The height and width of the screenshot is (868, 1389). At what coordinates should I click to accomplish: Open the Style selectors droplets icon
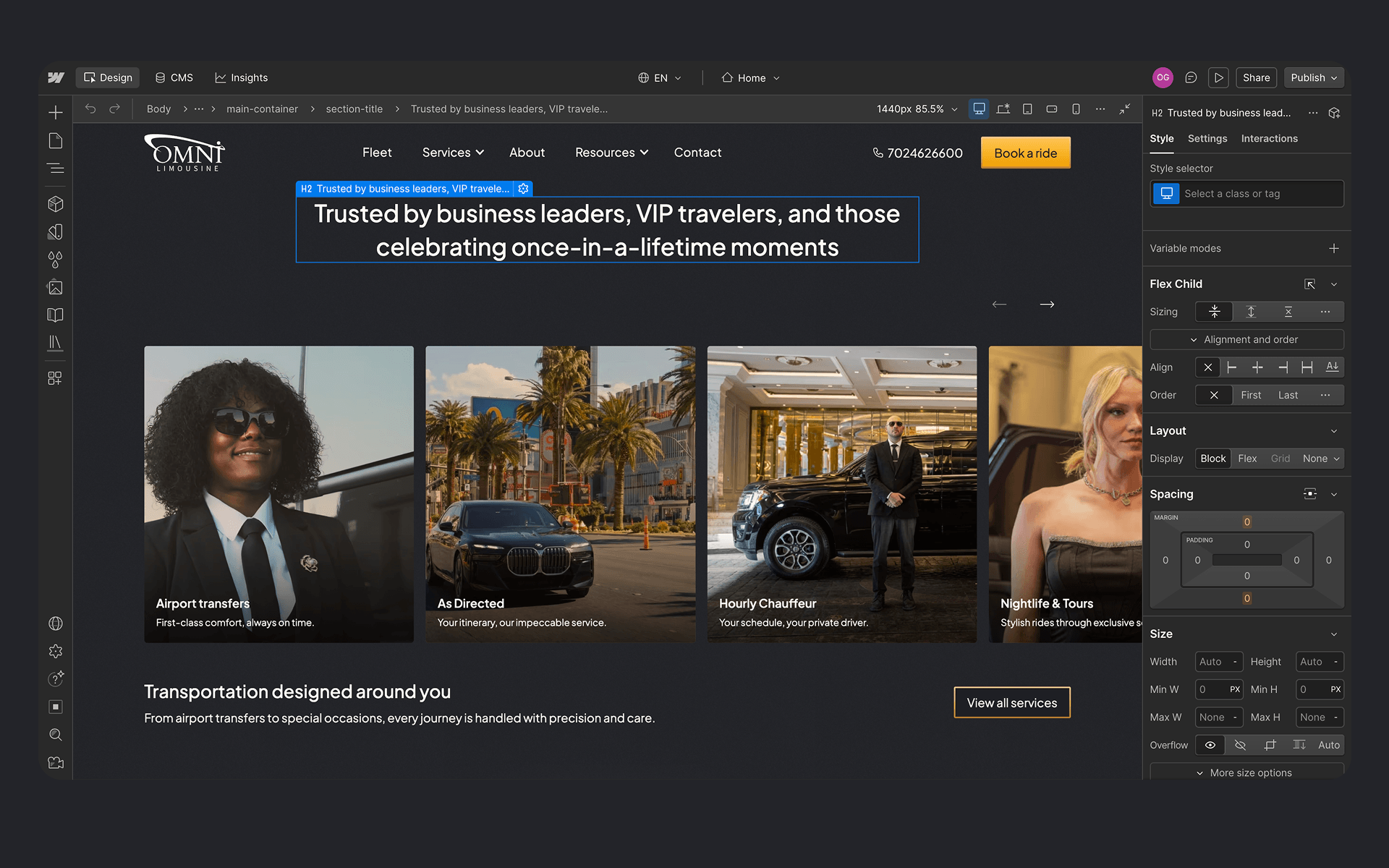[56, 259]
